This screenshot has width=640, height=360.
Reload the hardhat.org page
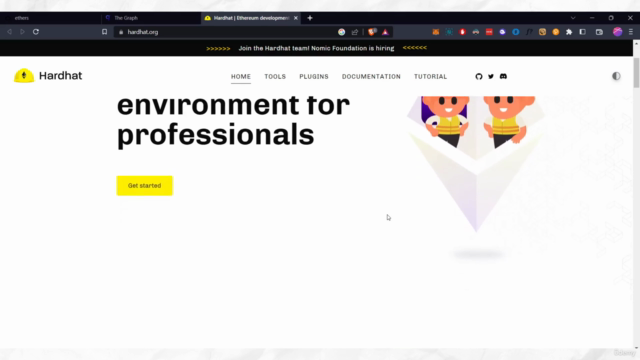(x=36, y=32)
